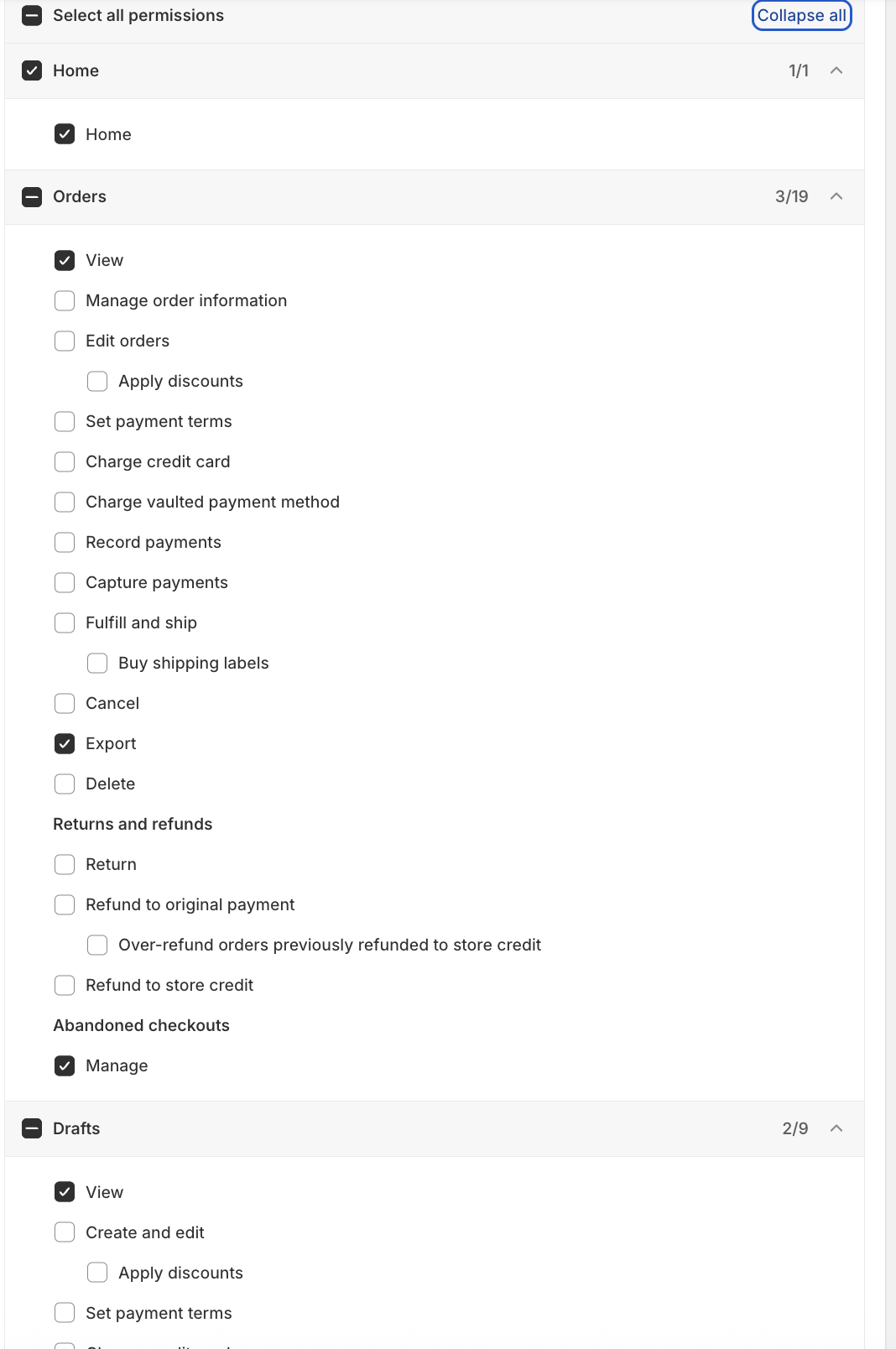Screen dimensions: 896x1349
Task: Collapse the Home section chevron
Action: click(835, 71)
